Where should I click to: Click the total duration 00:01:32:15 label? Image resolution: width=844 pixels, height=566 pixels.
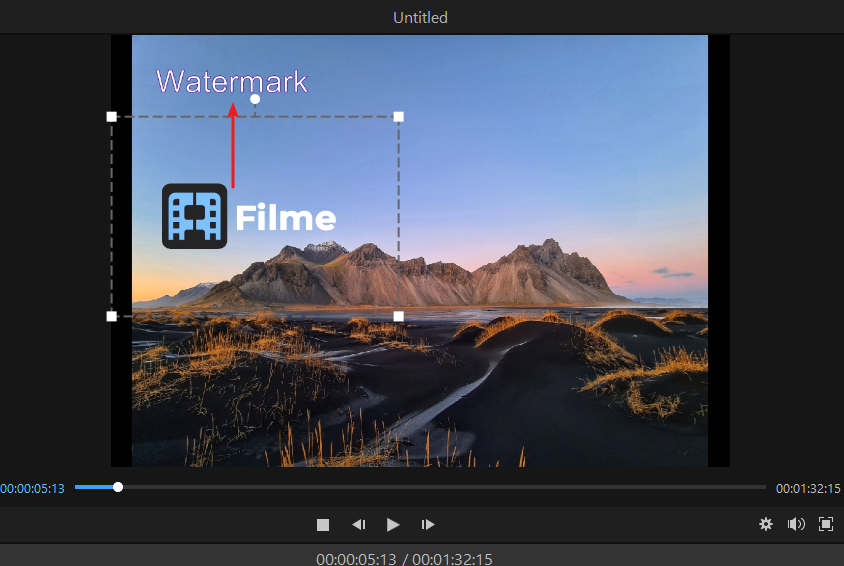click(x=808, y=489)
